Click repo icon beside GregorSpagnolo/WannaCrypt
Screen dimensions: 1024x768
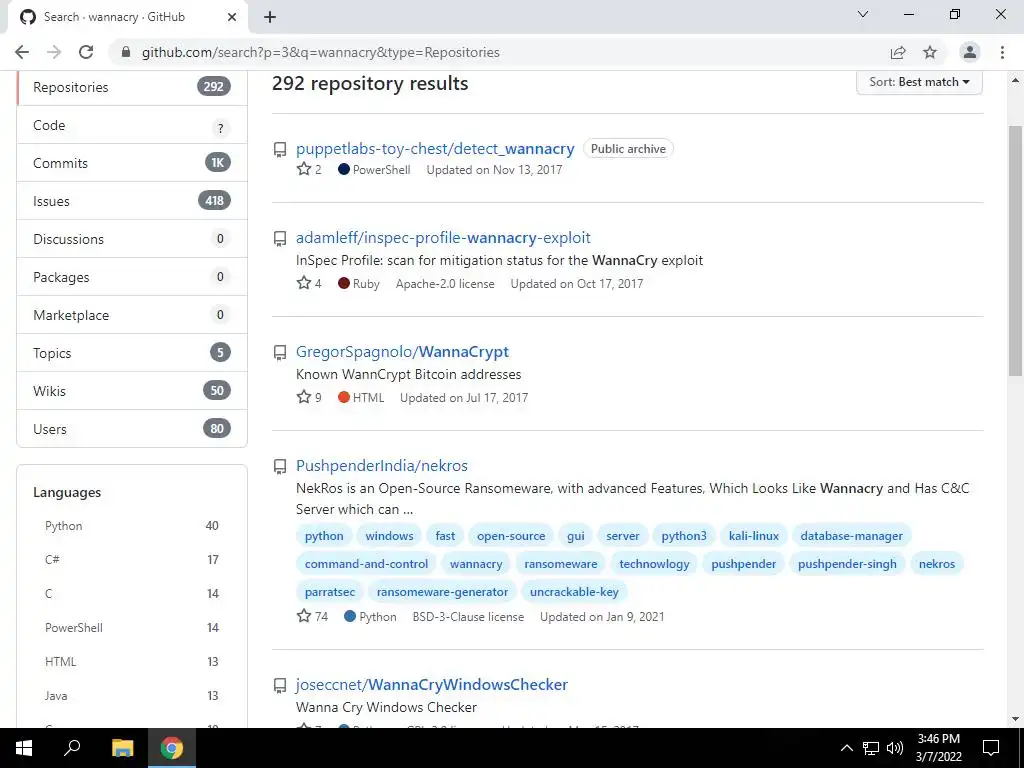(x=280, y=353)
